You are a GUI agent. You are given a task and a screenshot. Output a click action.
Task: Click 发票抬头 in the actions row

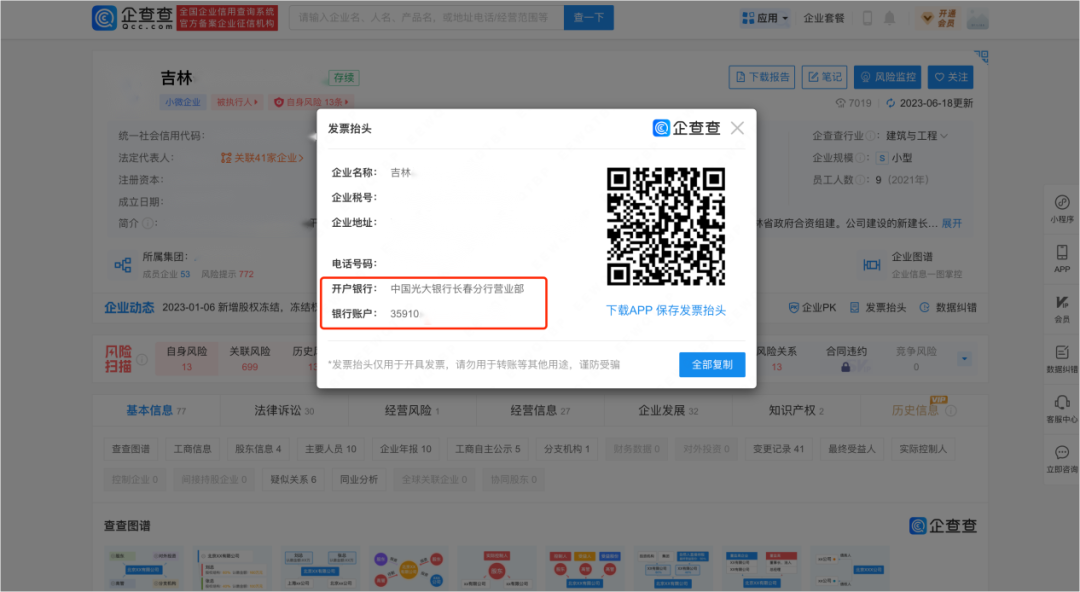click(x=878, y=307)
